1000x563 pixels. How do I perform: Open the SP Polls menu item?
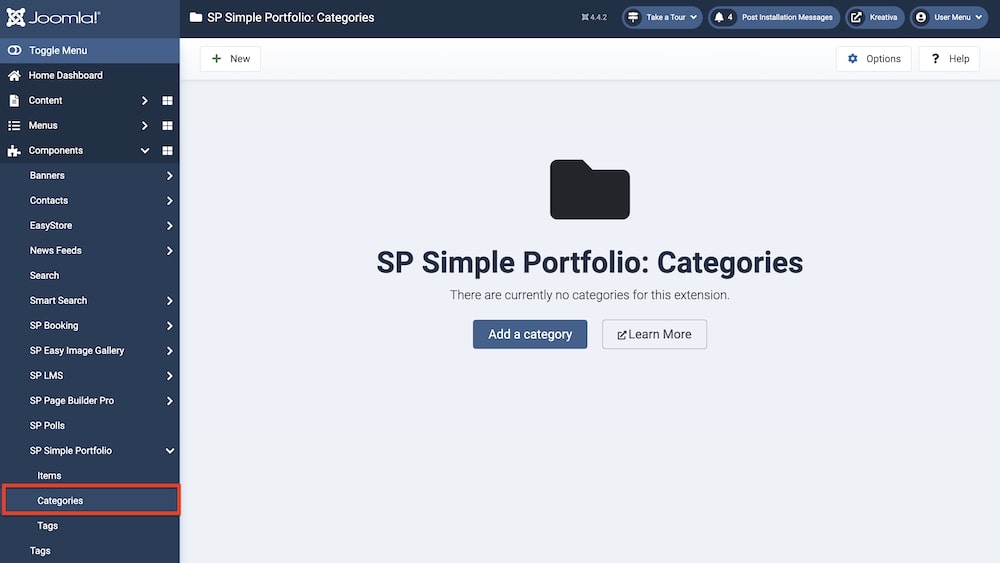tap(47, 426)
